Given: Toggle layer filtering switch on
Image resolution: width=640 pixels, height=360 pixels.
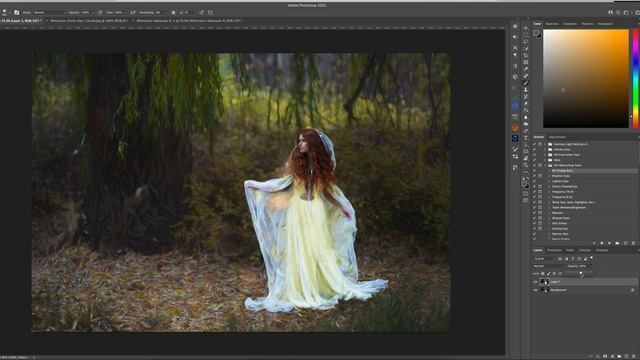Looking at the screenshot, I should (x=591, y=258).
